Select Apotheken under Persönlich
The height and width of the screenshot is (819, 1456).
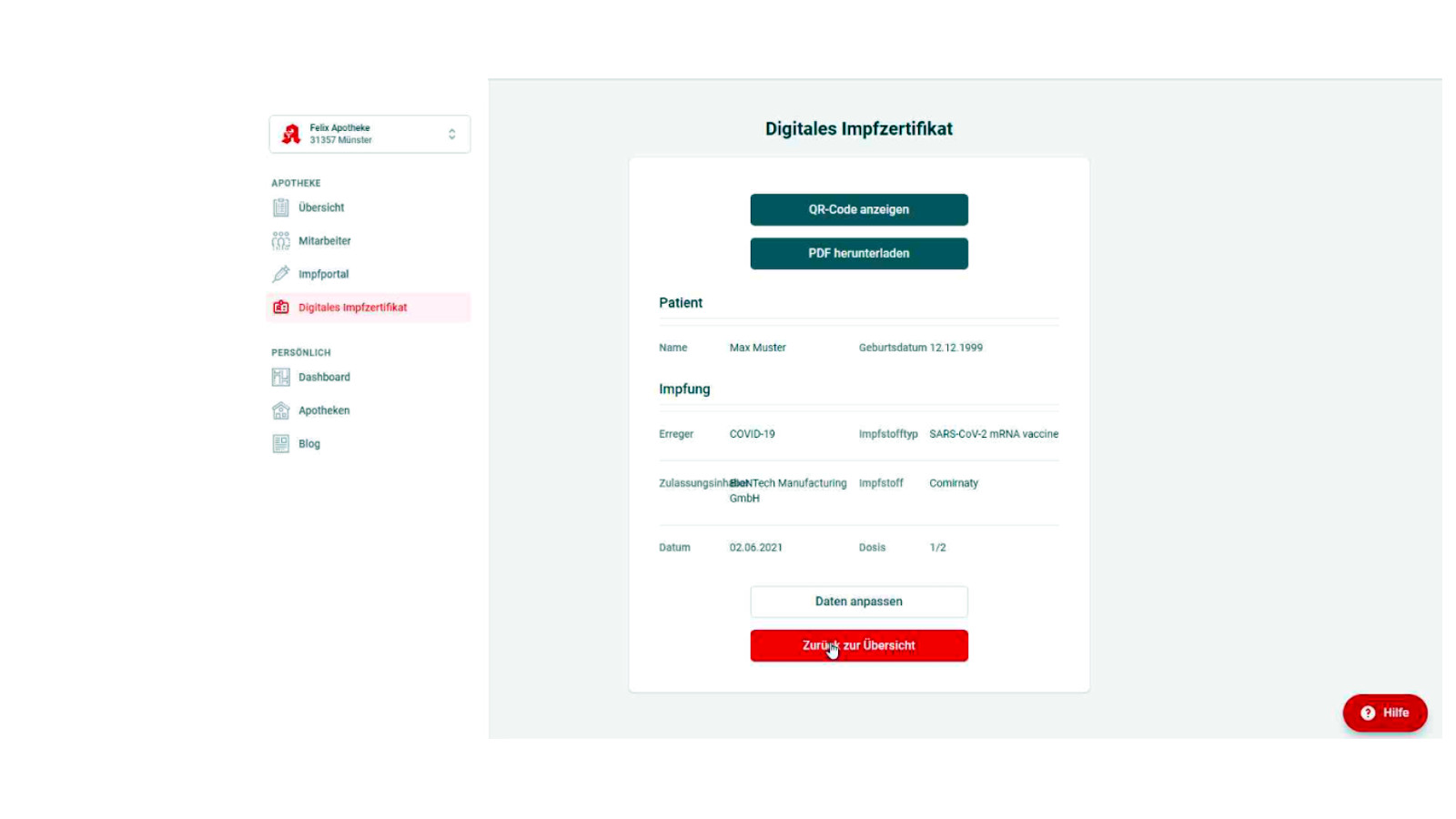pyautogui.click(x=324, y=410)
